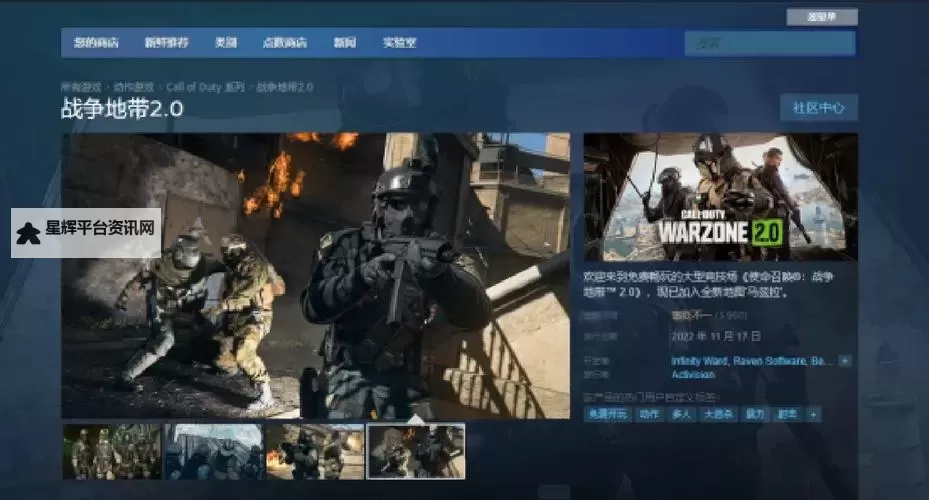
Task: Open the 社区中心 community hub button
Action: pos(818,108)
